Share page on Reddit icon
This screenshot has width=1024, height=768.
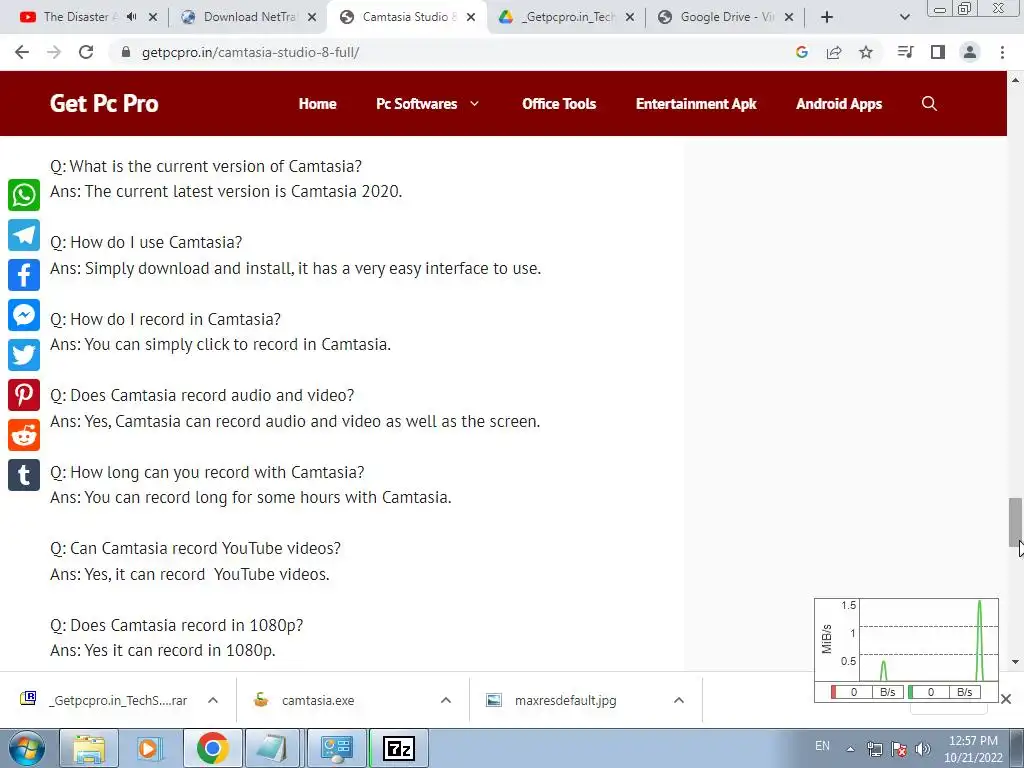pos(24,435)
